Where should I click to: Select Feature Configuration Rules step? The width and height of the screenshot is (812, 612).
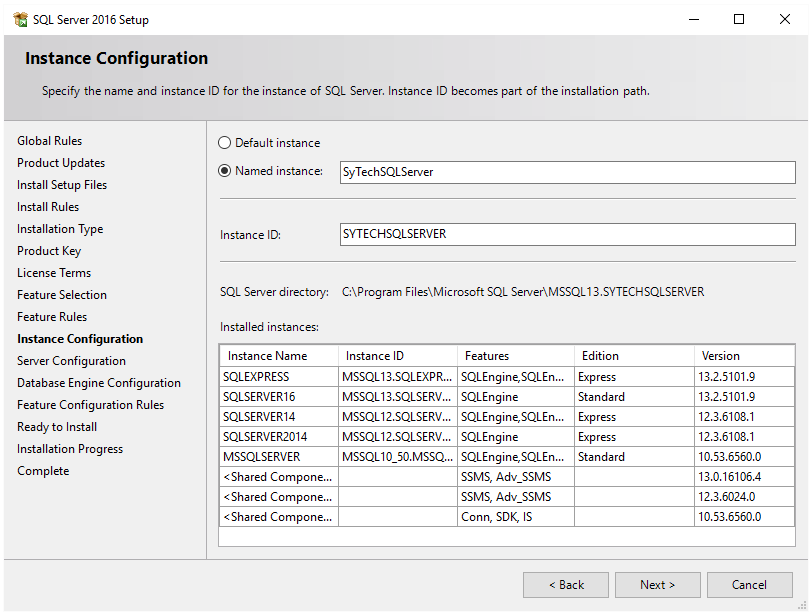(90, 405)
